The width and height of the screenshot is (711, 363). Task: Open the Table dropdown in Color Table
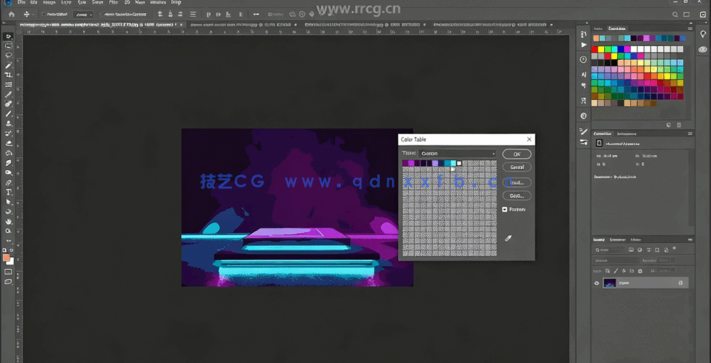[x=457, y=153]
